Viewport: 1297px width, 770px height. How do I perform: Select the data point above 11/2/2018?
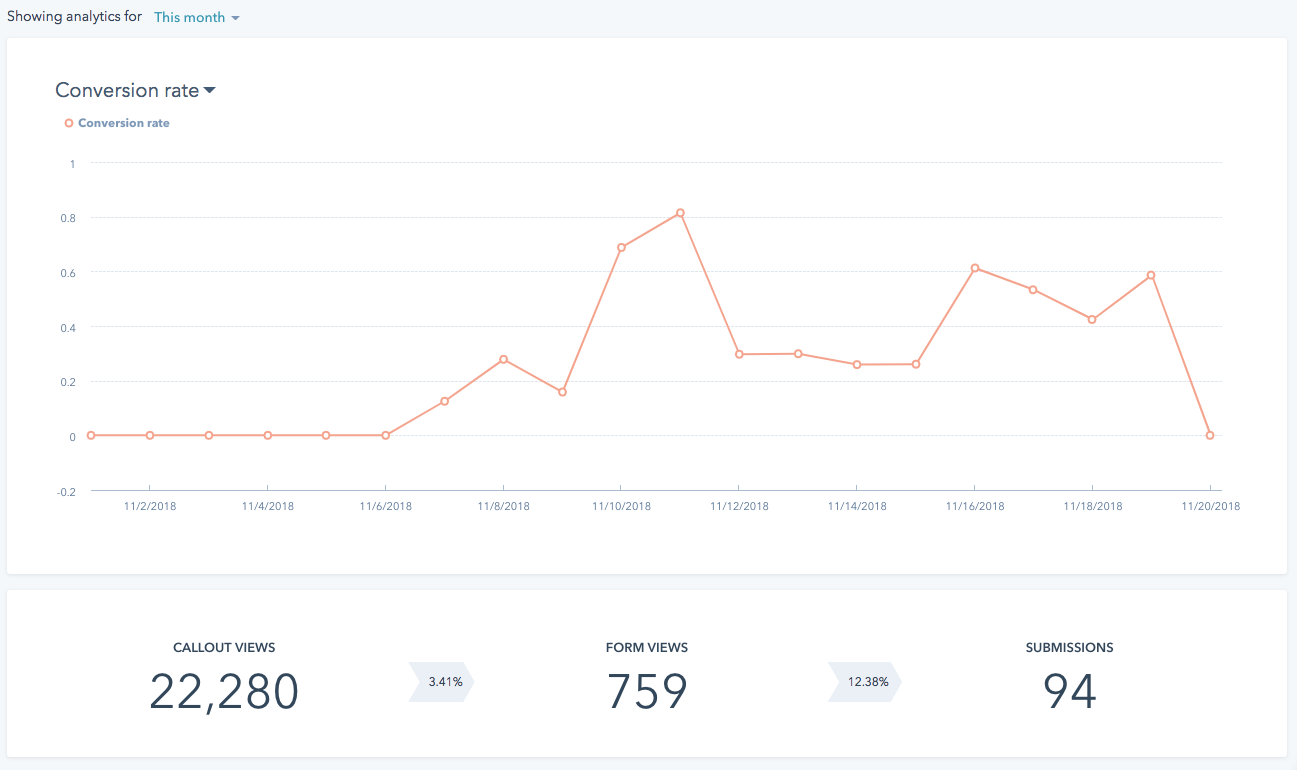tap(150, 435)
